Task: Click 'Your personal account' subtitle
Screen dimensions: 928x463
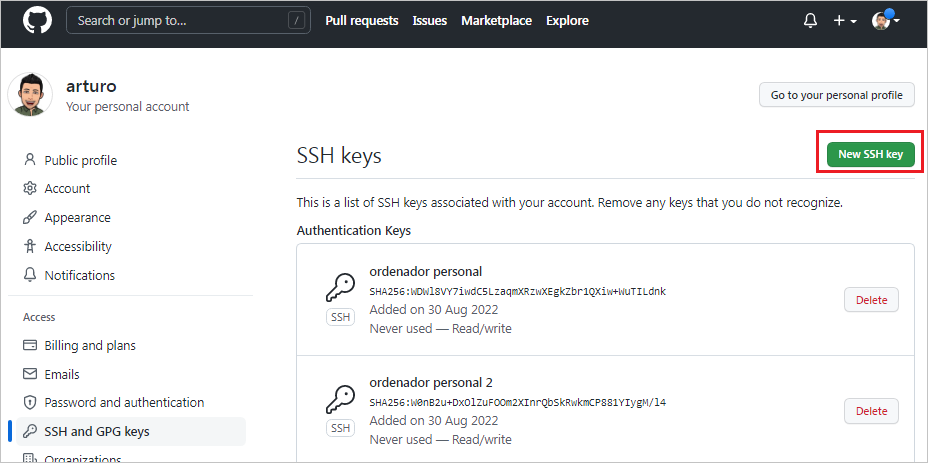Action: (128, 107)
